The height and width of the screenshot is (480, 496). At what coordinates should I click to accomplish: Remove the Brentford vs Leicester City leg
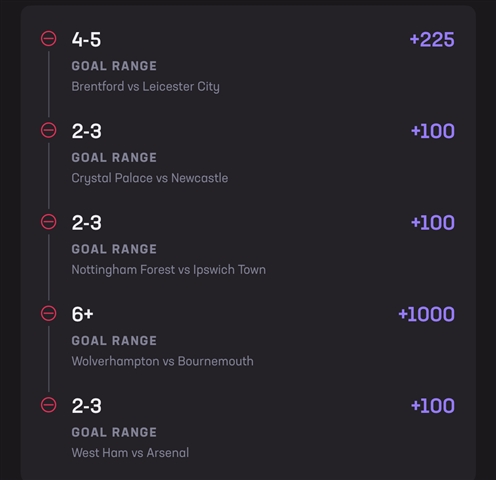[49, 38]
